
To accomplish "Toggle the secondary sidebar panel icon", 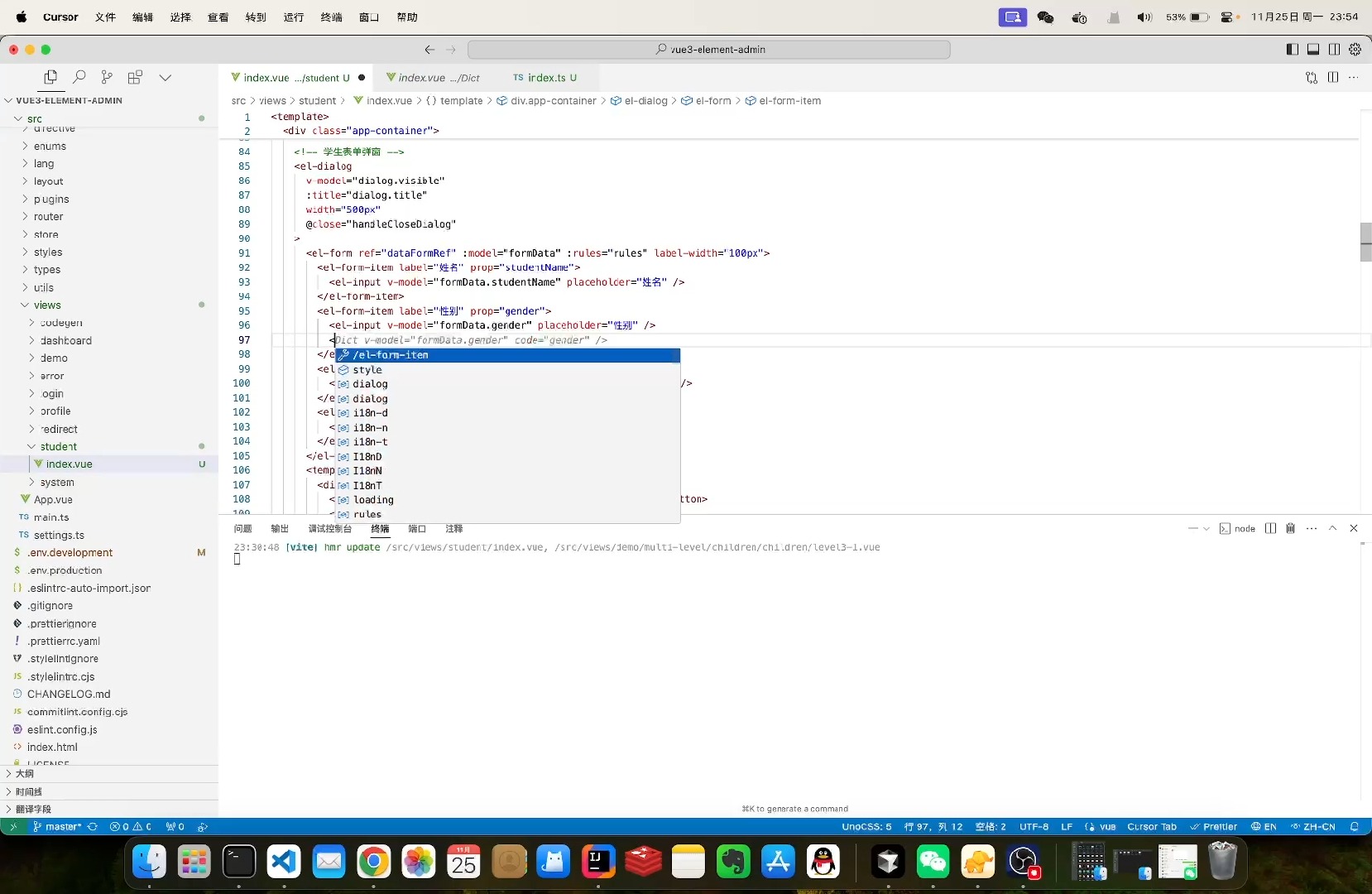I will [x=1336, y=49].
